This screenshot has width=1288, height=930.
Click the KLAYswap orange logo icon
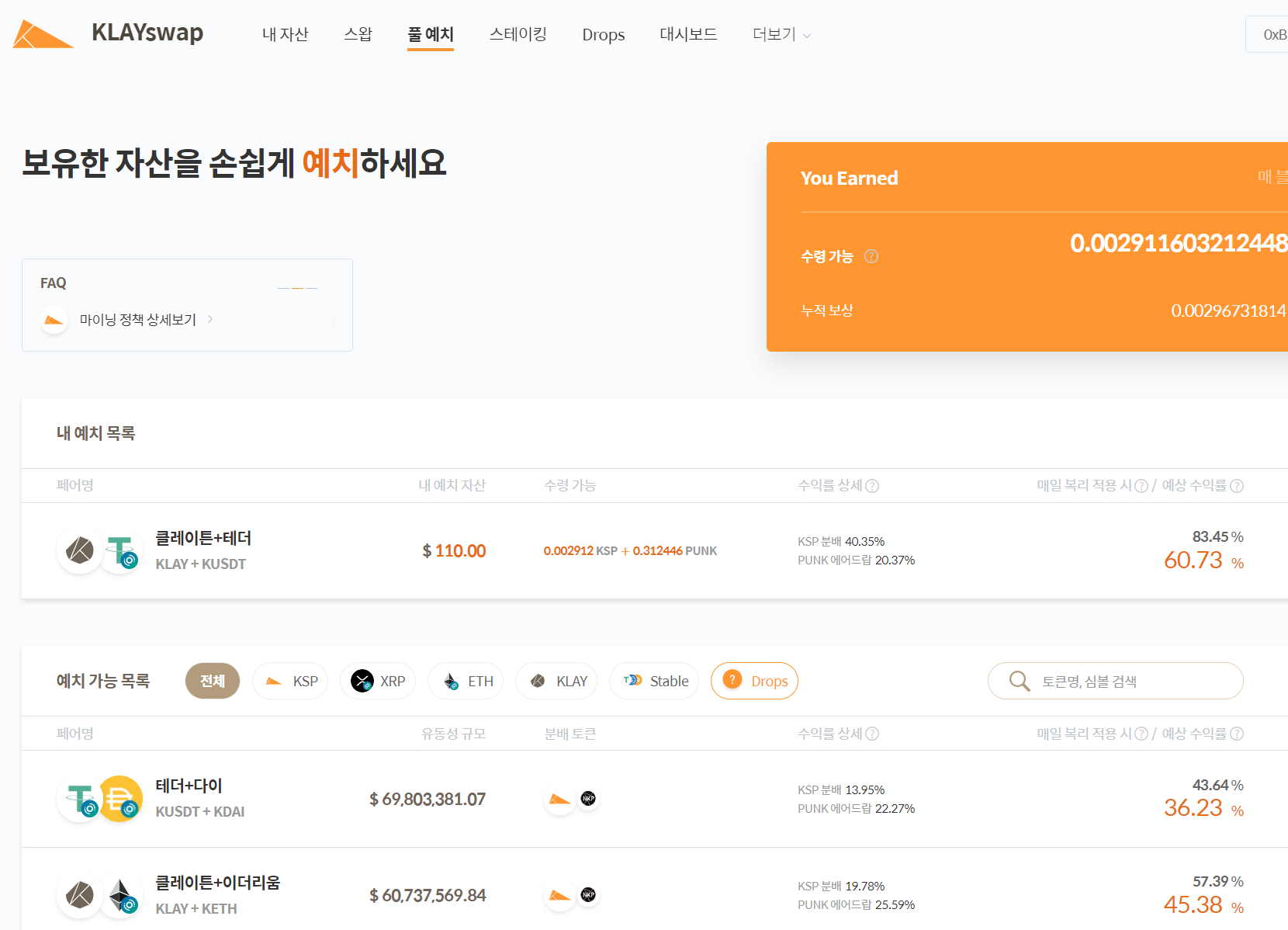[x=43, y=34]
